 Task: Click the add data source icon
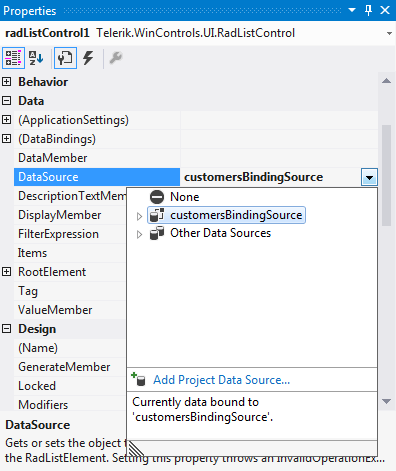[x=138, y=379]
